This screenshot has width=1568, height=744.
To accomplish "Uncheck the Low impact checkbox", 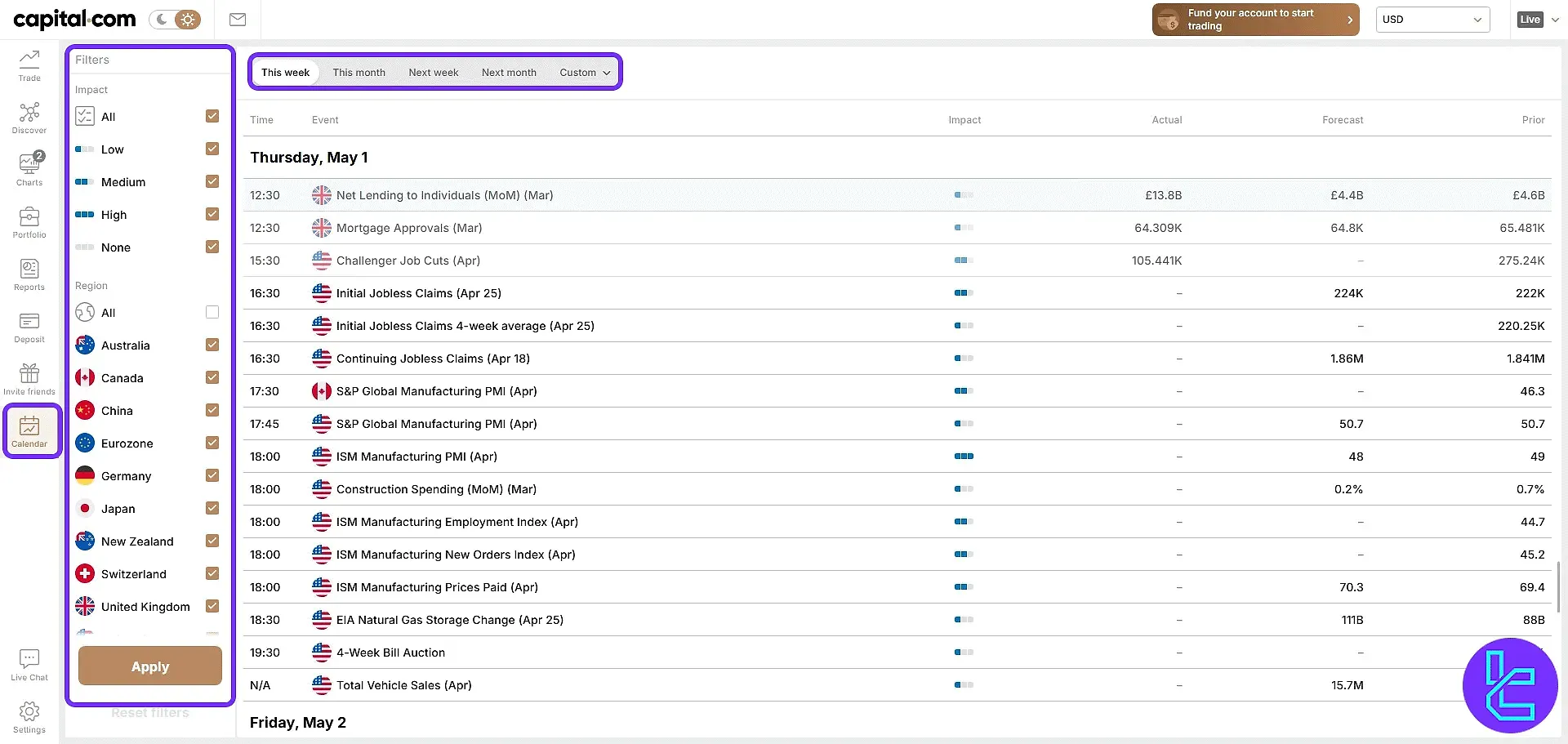I will tap(212, 149).
